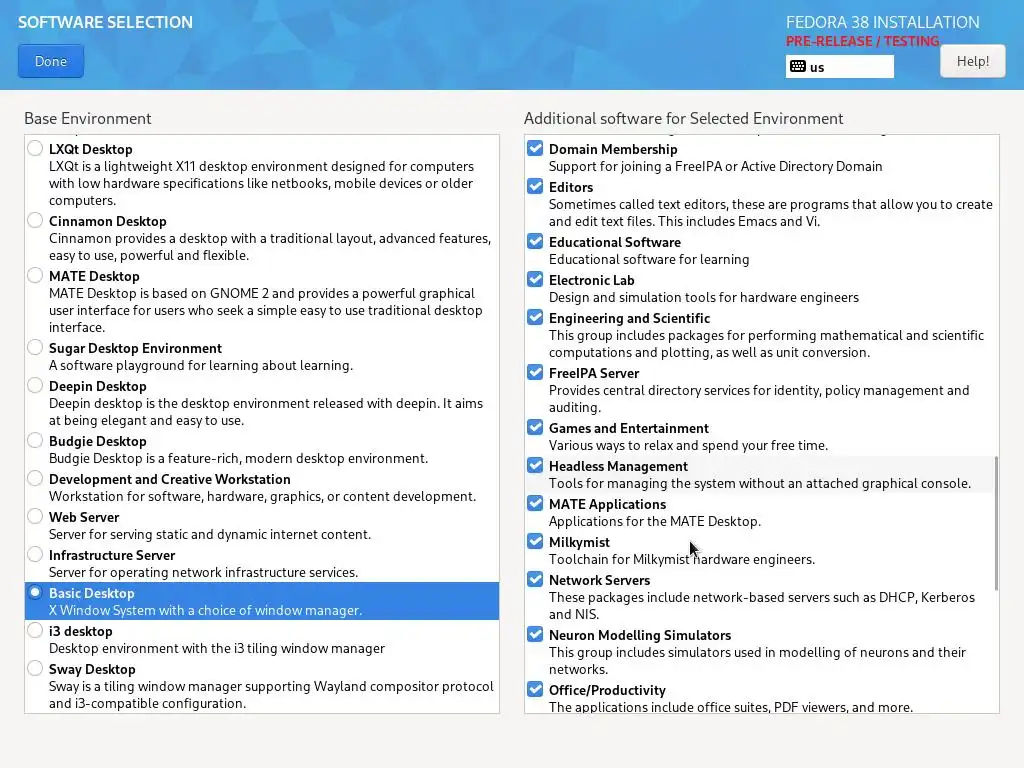
Task: Choose MATE Desktop radio button
Action: 35,275
